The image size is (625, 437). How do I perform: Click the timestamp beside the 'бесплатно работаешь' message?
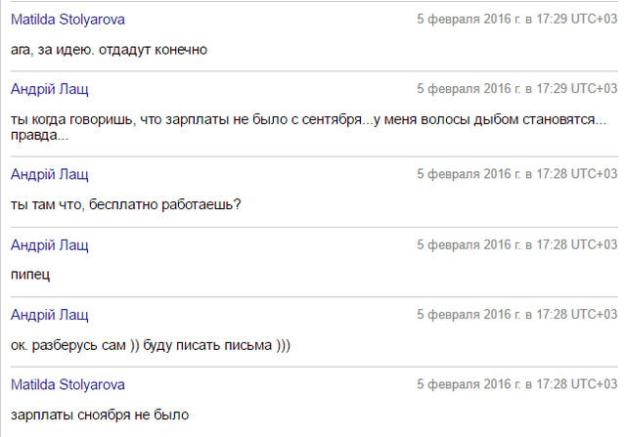[517, 175]
